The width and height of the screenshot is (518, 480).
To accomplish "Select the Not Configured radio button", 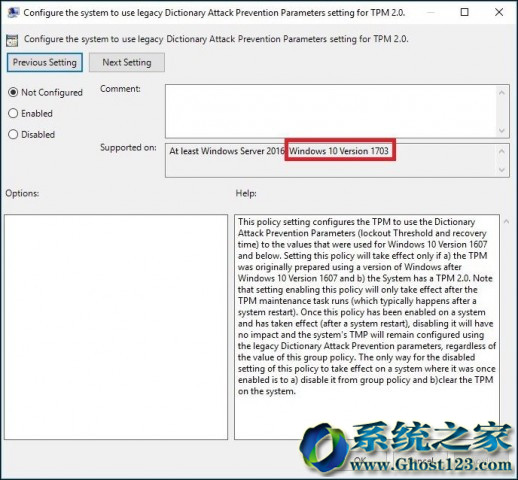I will tap(13, 92).
